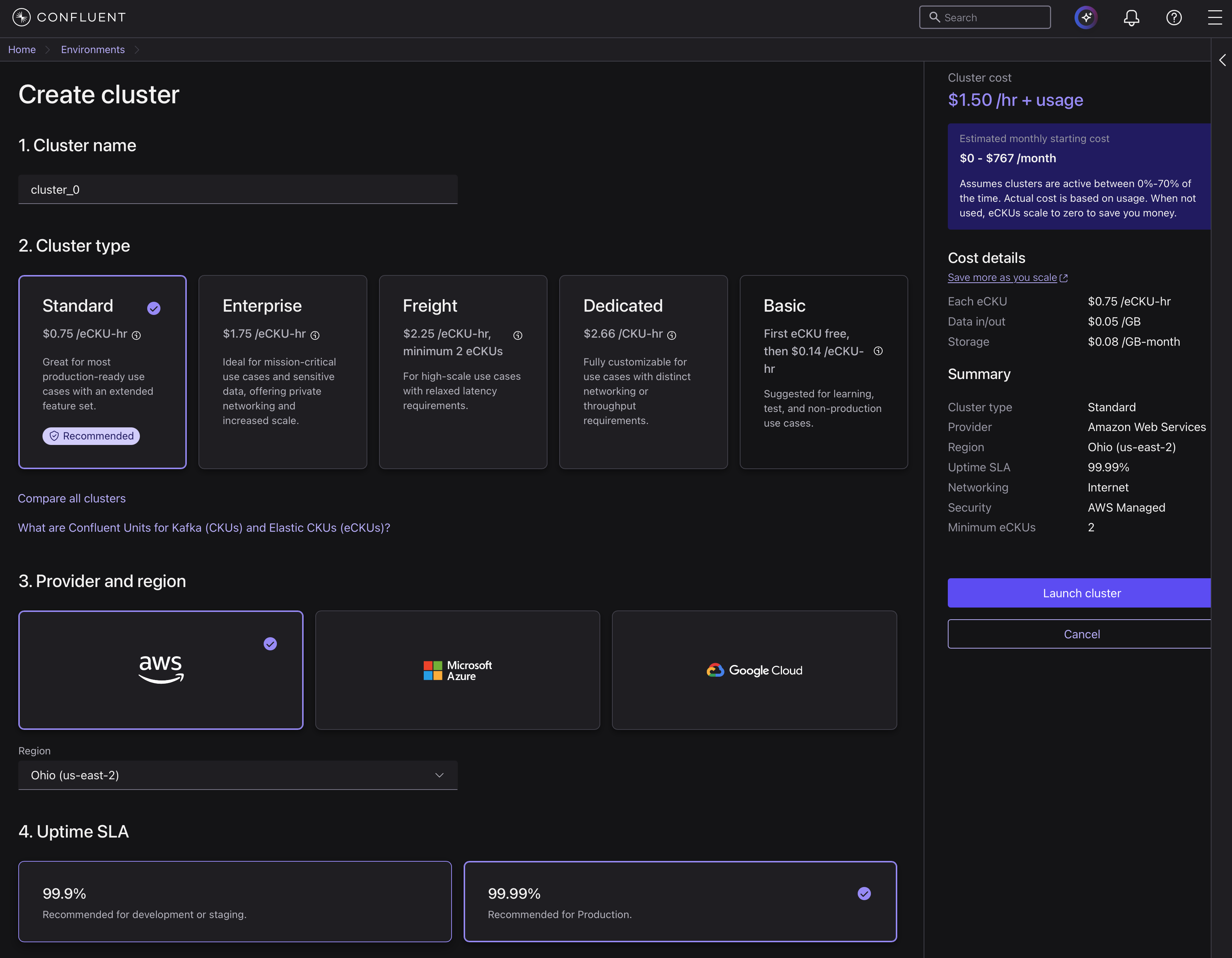Open the hamburger menu icon
Image resolution: width=1232 pixels, height=958 pixels.
click(x=1214, y=18)
